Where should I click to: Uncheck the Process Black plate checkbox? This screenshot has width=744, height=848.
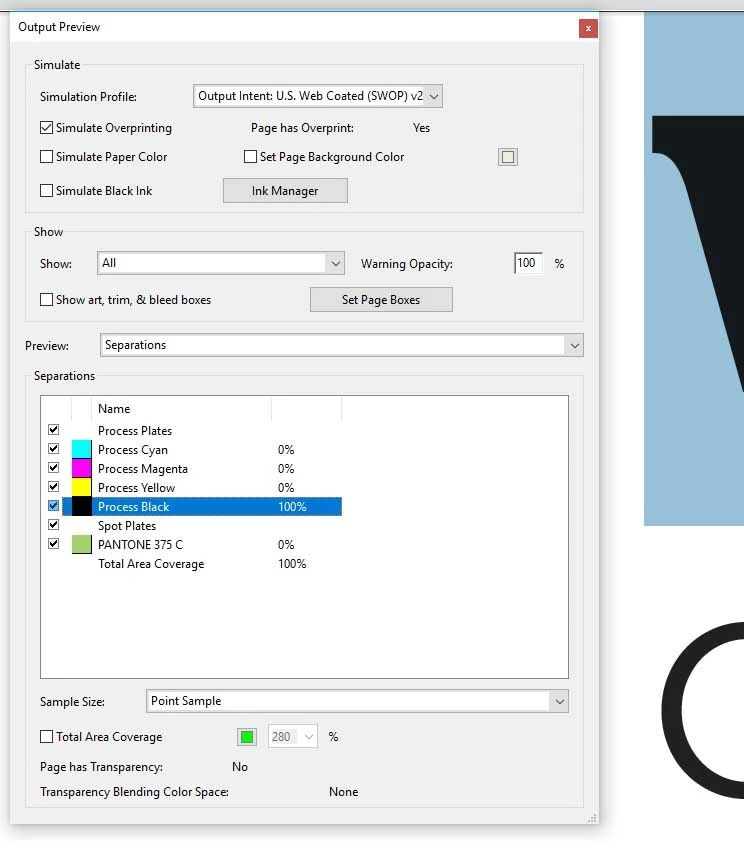click(x=54, y=506)
